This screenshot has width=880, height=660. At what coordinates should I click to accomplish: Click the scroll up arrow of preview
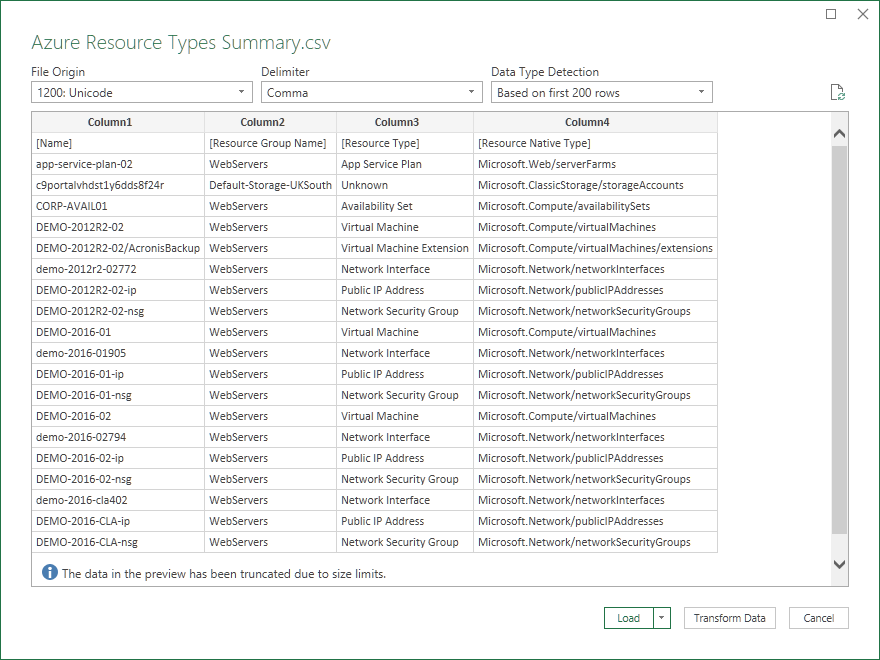[x=840, y=134]
